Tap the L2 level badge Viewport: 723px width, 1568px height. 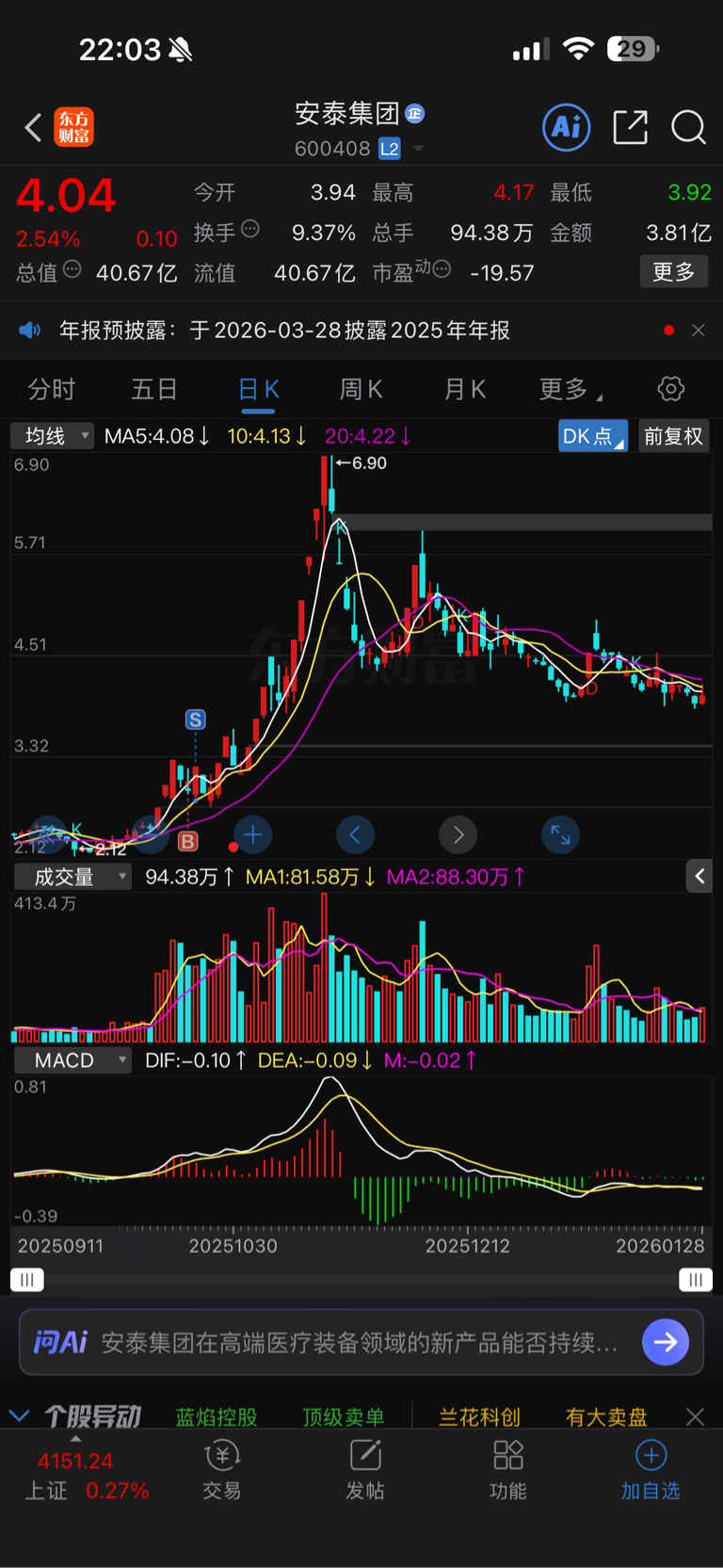[390, 149]
